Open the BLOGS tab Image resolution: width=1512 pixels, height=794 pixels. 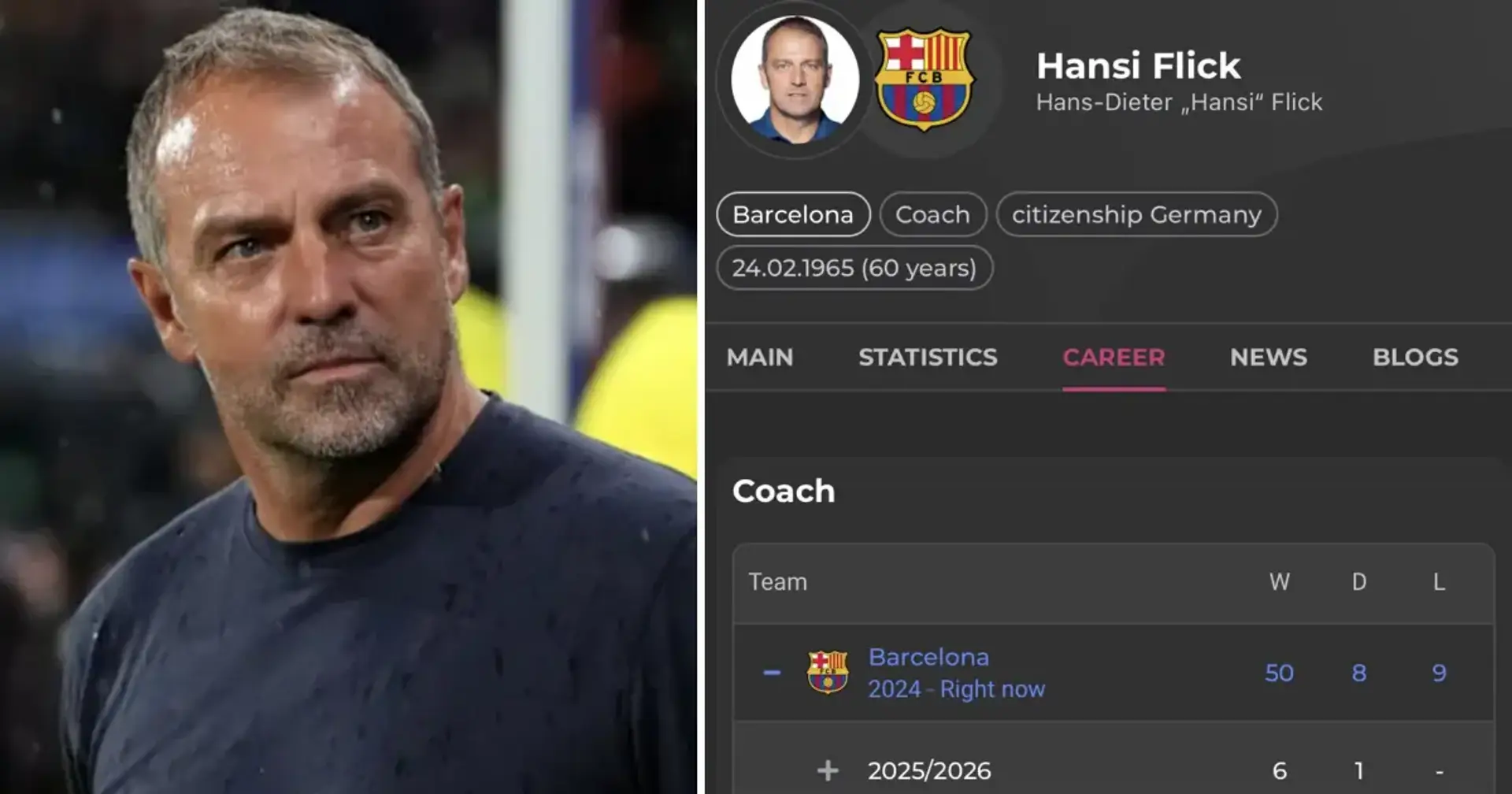1415,358
